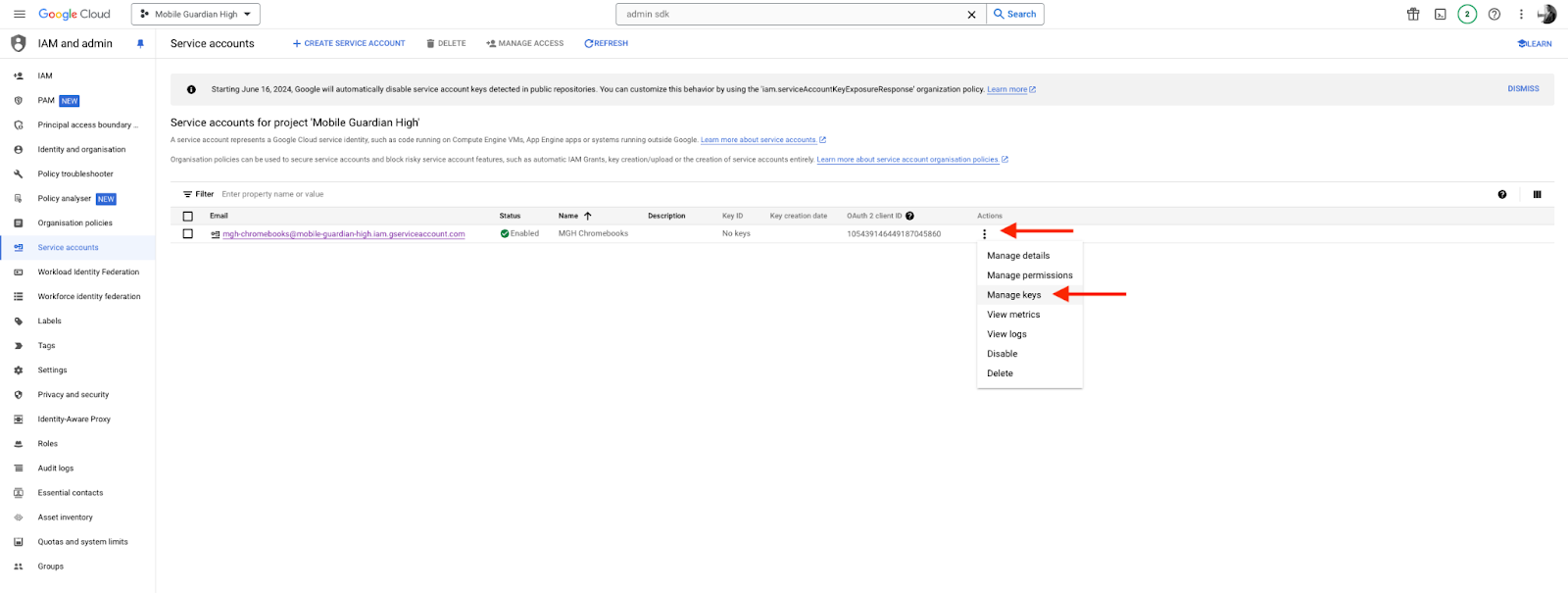Tick the select-all checkbox in table header
This screenshot has height=593, width=1568.
(x=188, y=216)
